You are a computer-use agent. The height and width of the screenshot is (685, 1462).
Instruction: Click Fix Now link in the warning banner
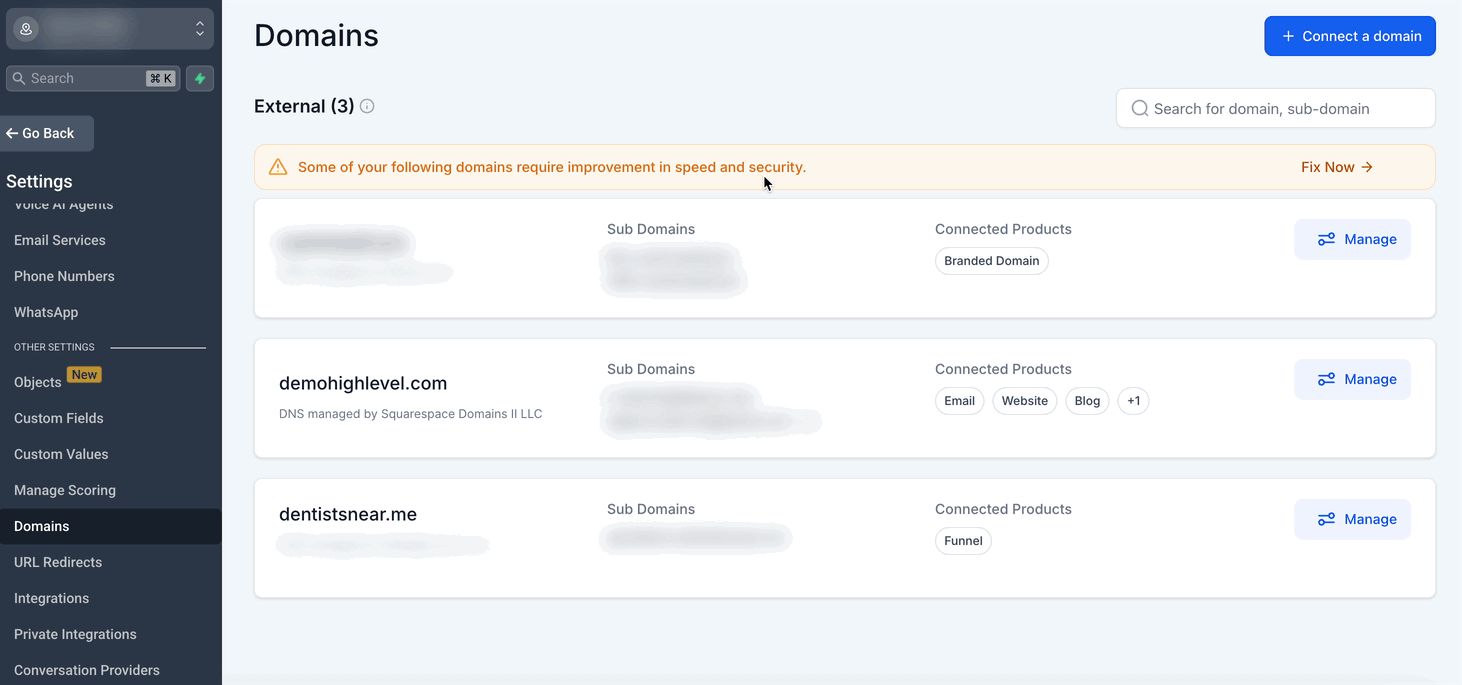(x=1336, y=167)
